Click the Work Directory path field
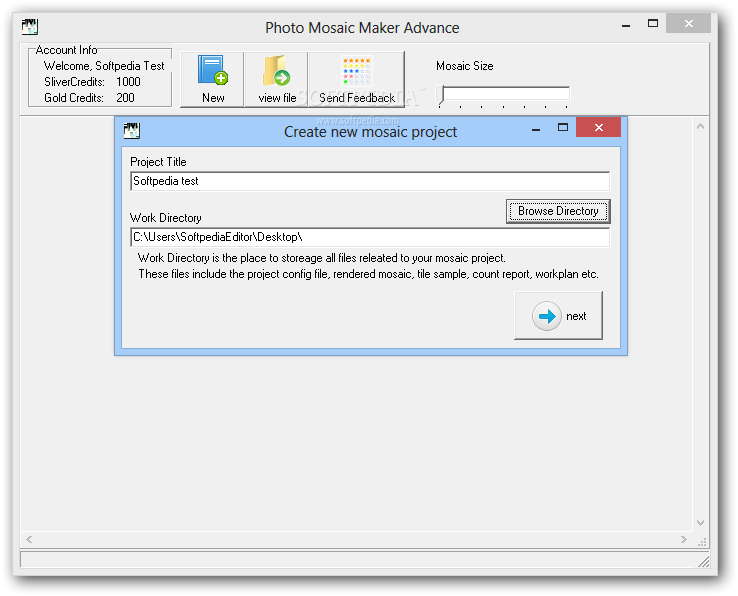This screenshot has height=596, width=738. pos(370,237)
